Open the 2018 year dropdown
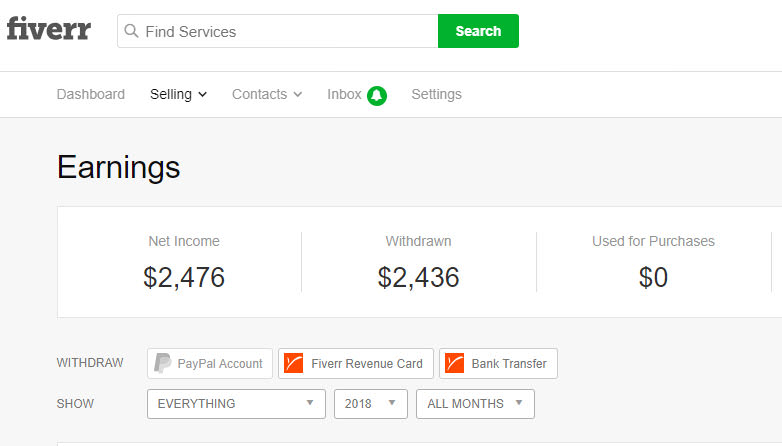 pyautogui.click(x=370, y=404)
